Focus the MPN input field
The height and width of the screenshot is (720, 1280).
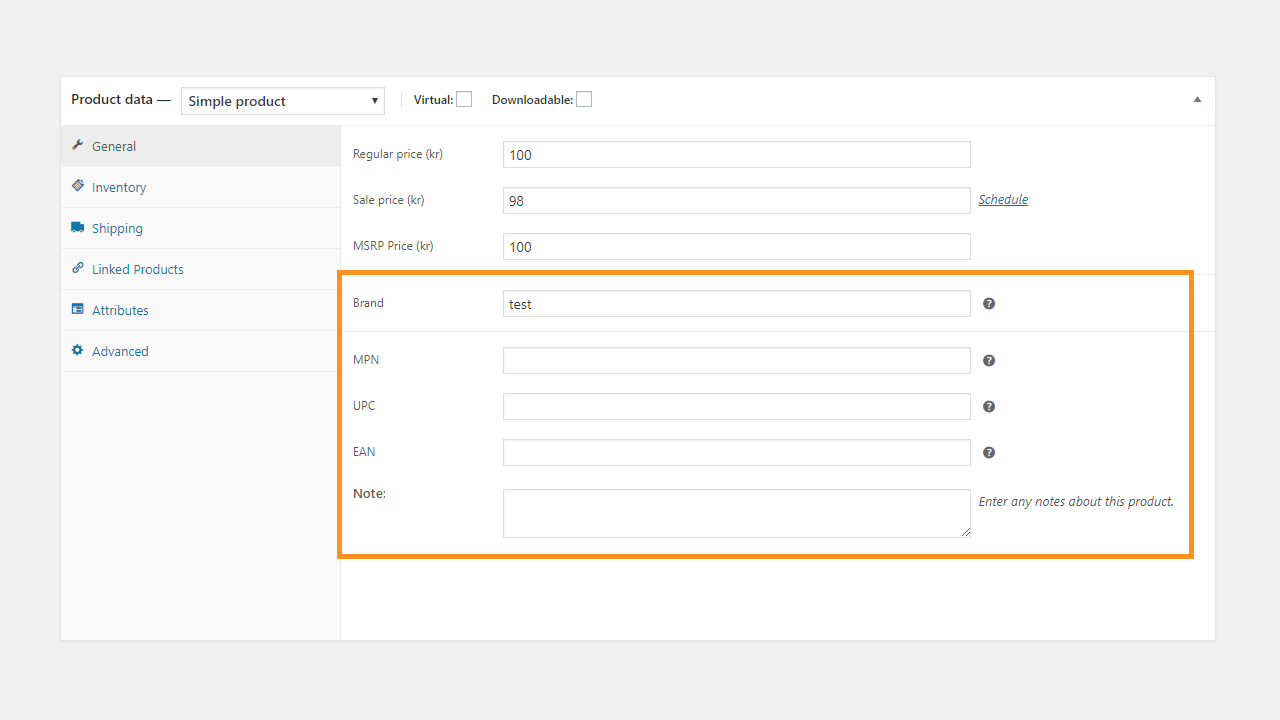[737, 360]
